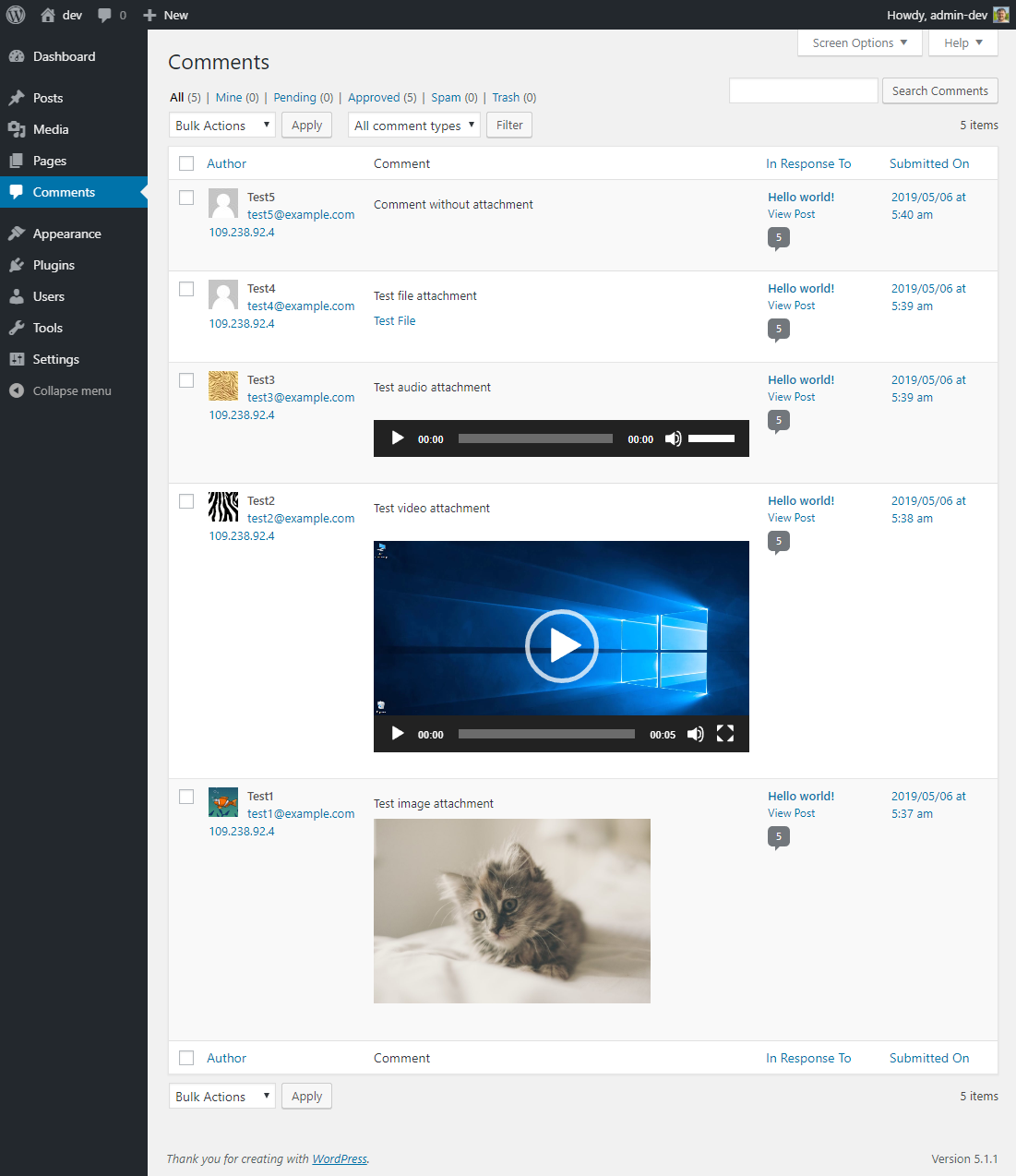Go to Settings in the sidebar
The image size is (1016, 1176).
pos(55,359)
